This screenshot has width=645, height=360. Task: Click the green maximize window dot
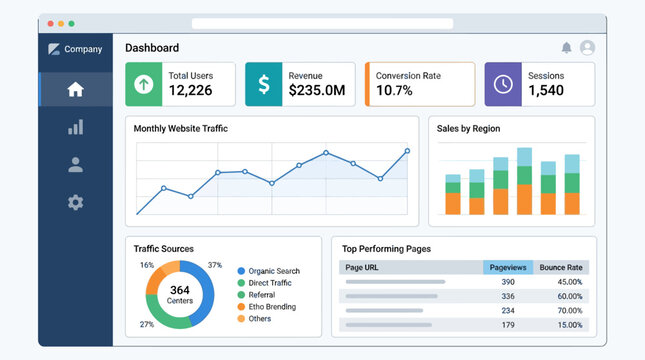72,24
